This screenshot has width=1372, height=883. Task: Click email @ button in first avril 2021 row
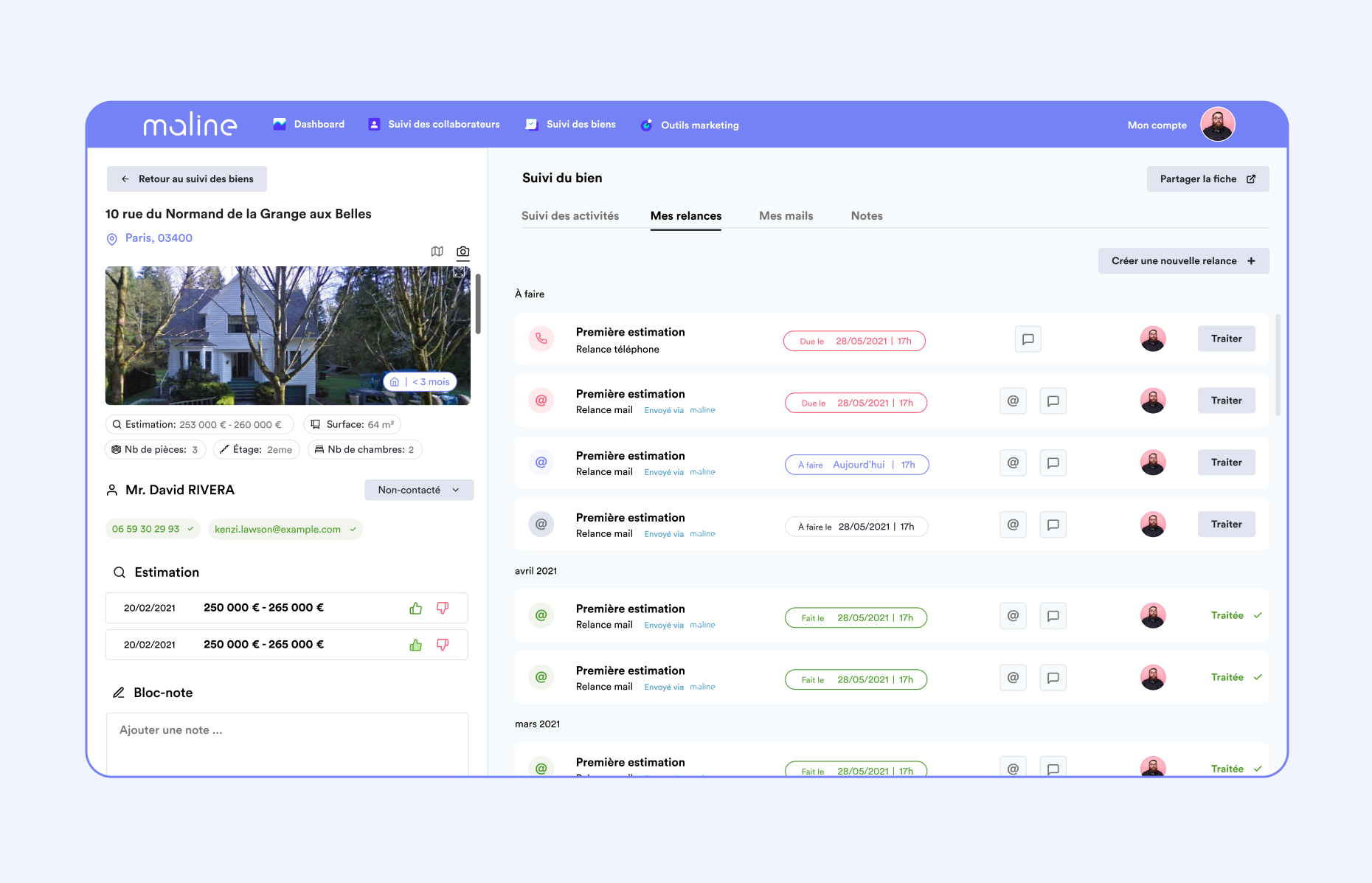coord(1014,616)
